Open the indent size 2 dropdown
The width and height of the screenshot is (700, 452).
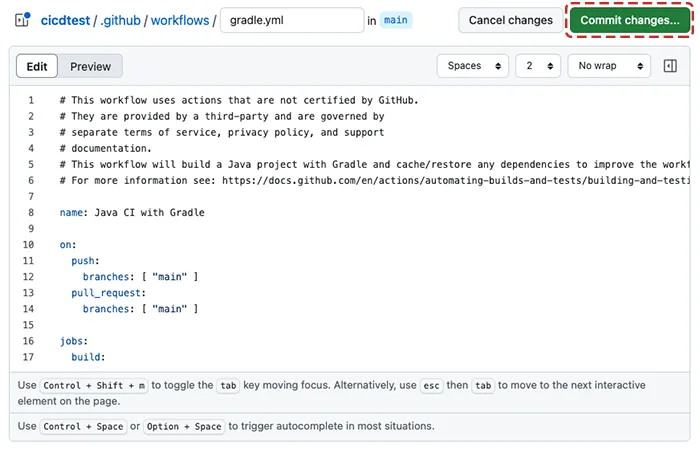click(x=538, y=66)
